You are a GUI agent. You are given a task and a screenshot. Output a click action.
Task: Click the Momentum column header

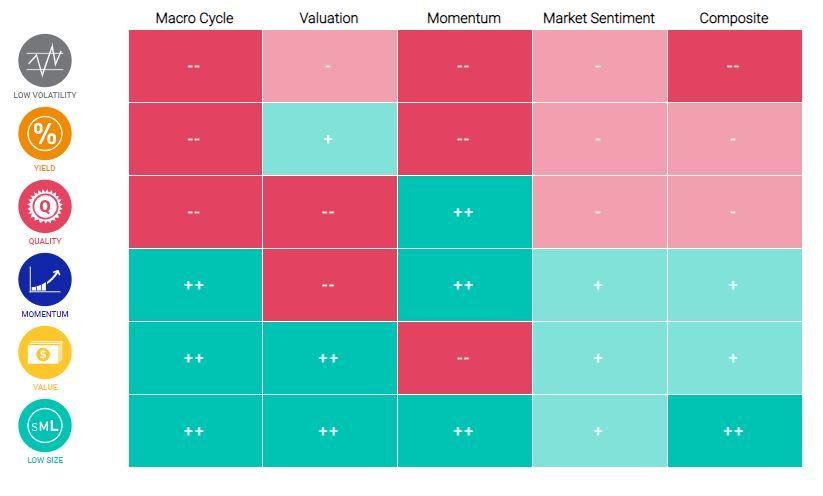tap(463, 18)
